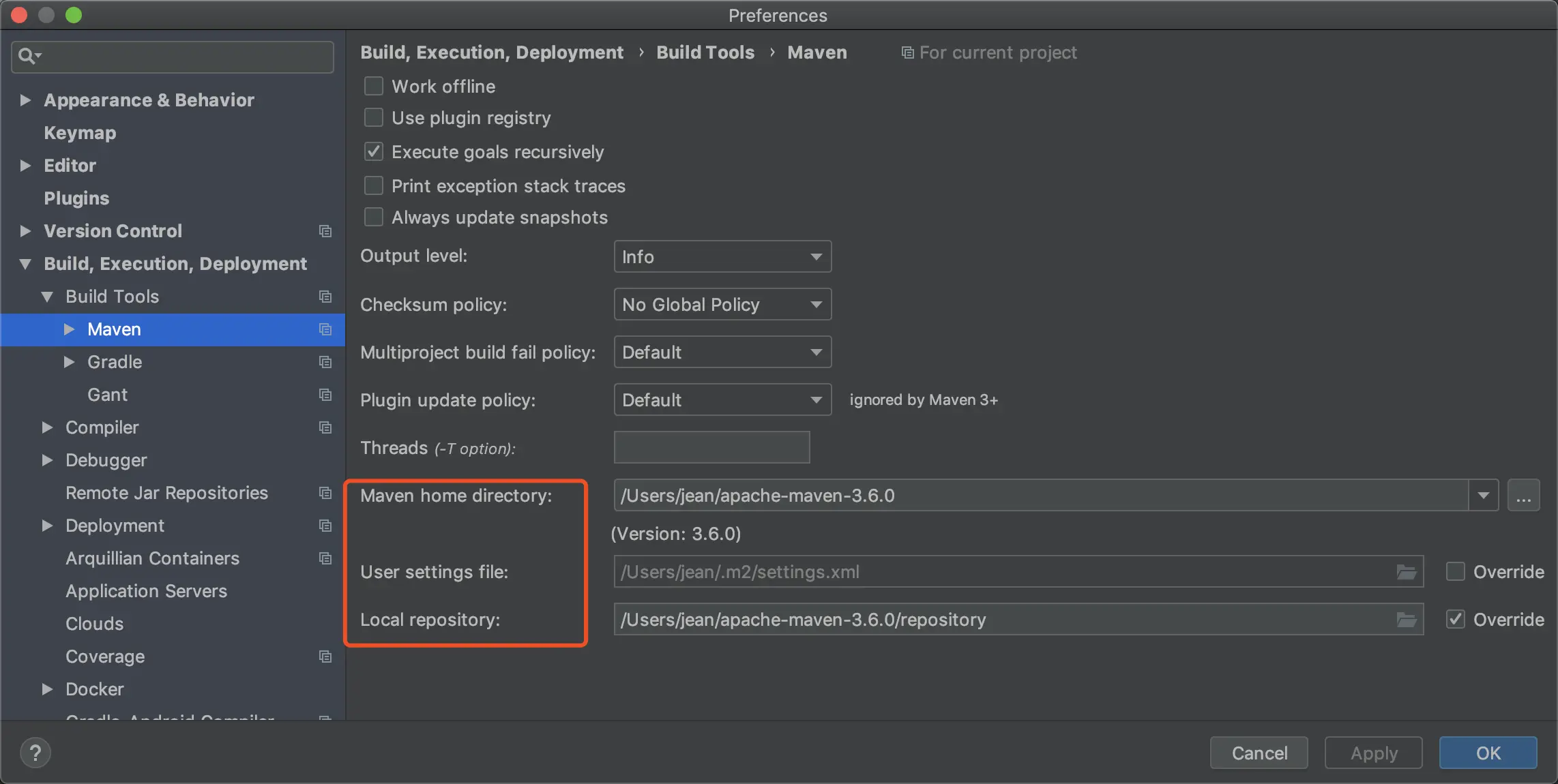1558x784 pixels.
Task: Click project-level icon beside Gradle
Action: point(325,362)
